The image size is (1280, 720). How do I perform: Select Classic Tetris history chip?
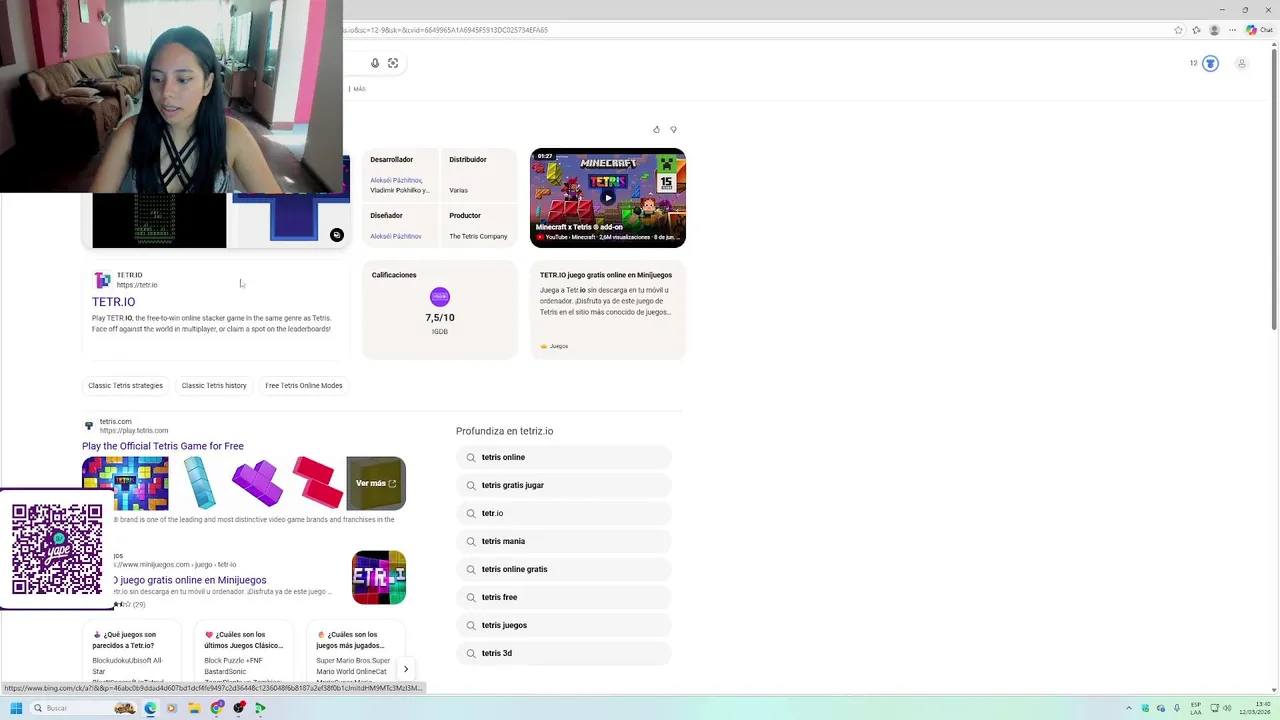pos(214,385)
